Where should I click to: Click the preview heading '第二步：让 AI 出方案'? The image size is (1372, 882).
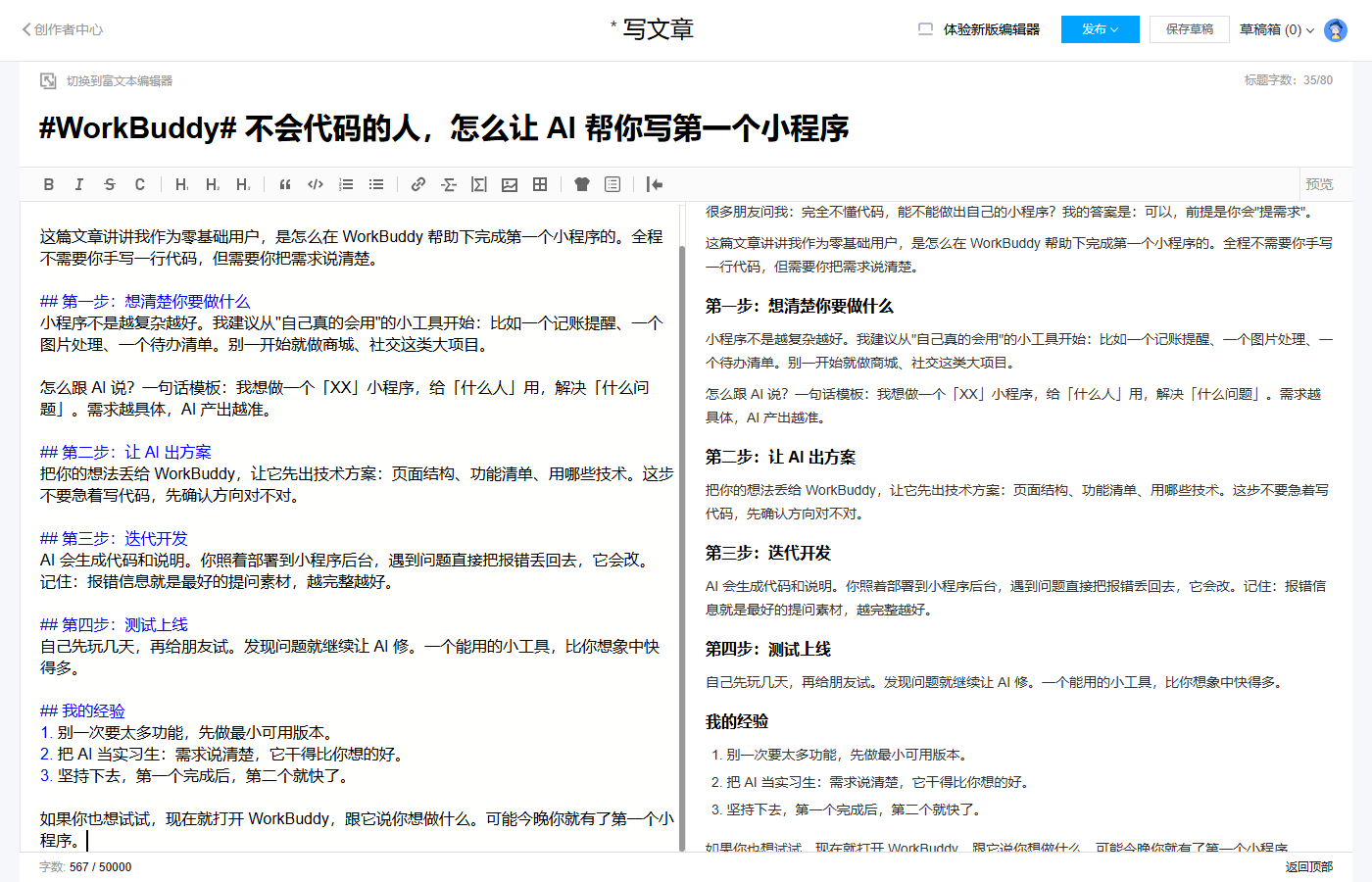(781, 458)
